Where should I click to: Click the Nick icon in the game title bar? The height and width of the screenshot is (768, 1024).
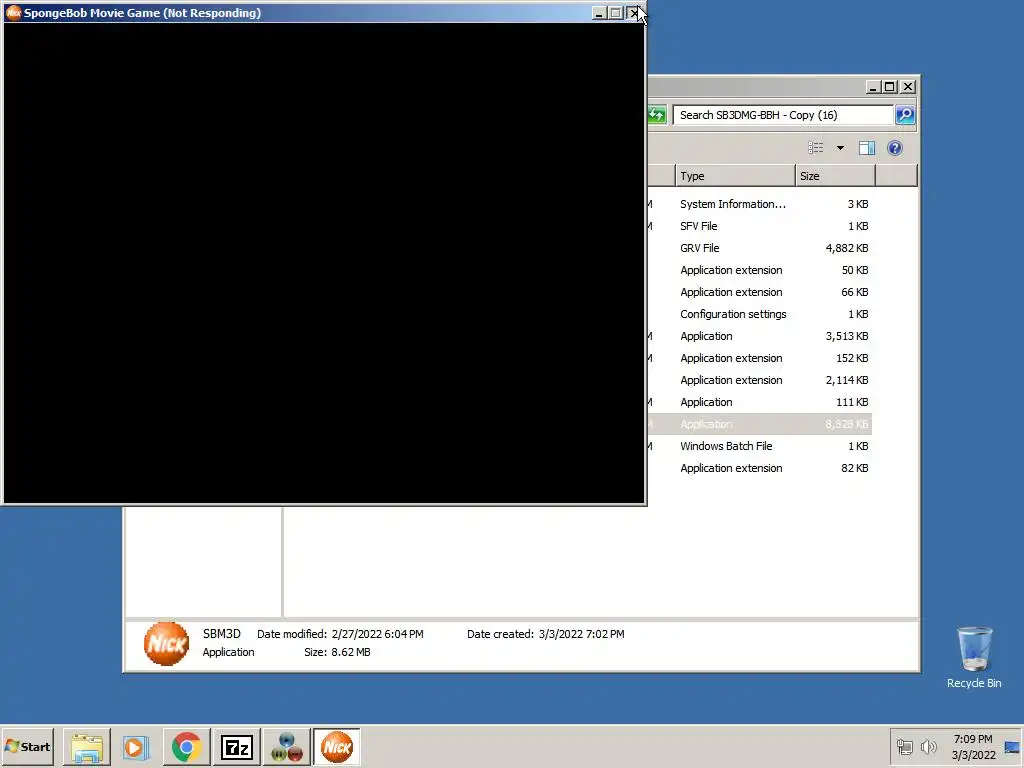tap(13, 12)
